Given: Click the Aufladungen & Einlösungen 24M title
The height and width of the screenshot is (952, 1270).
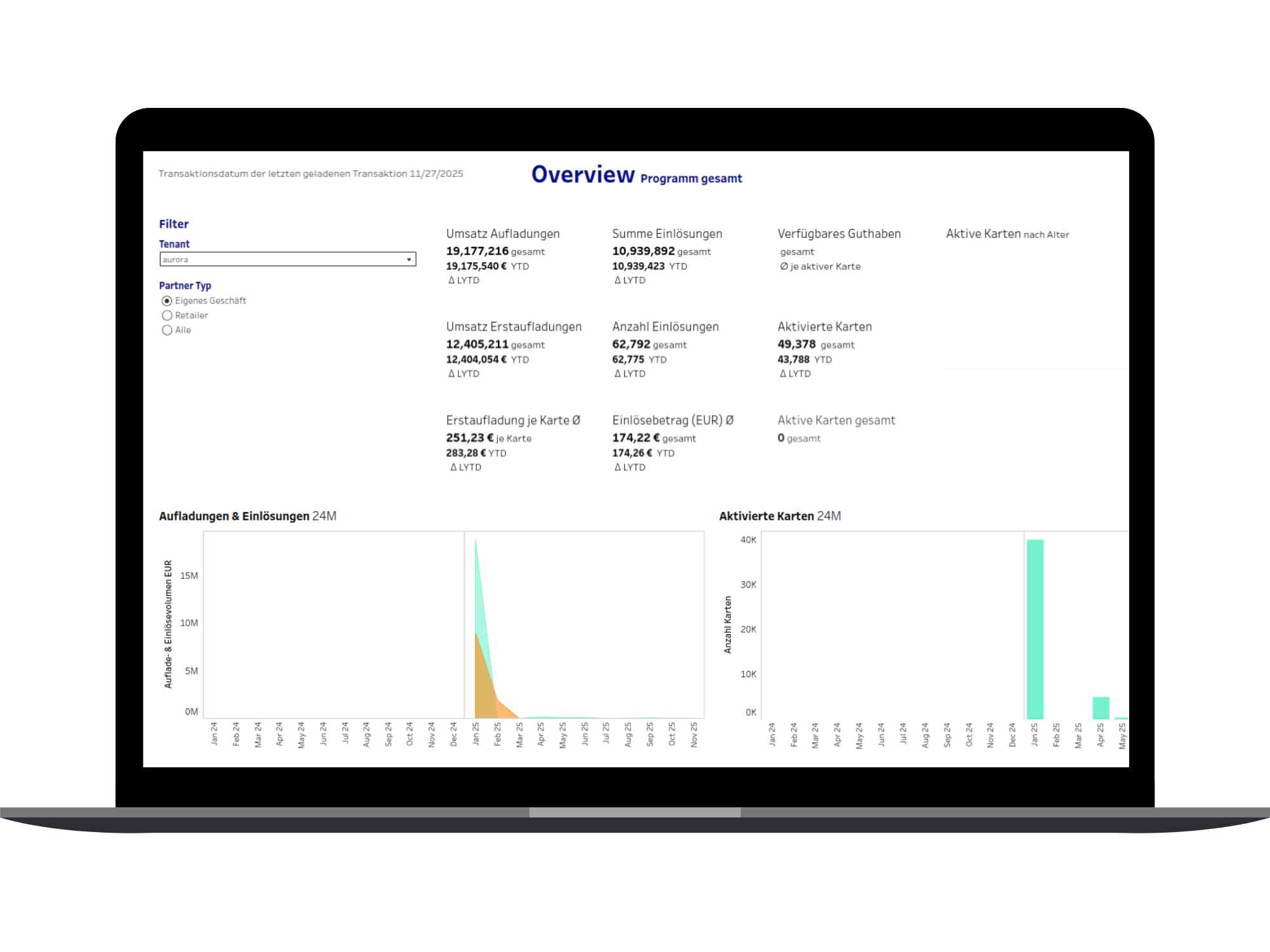Looking at the screenshot, I should [x=247, y=516].
